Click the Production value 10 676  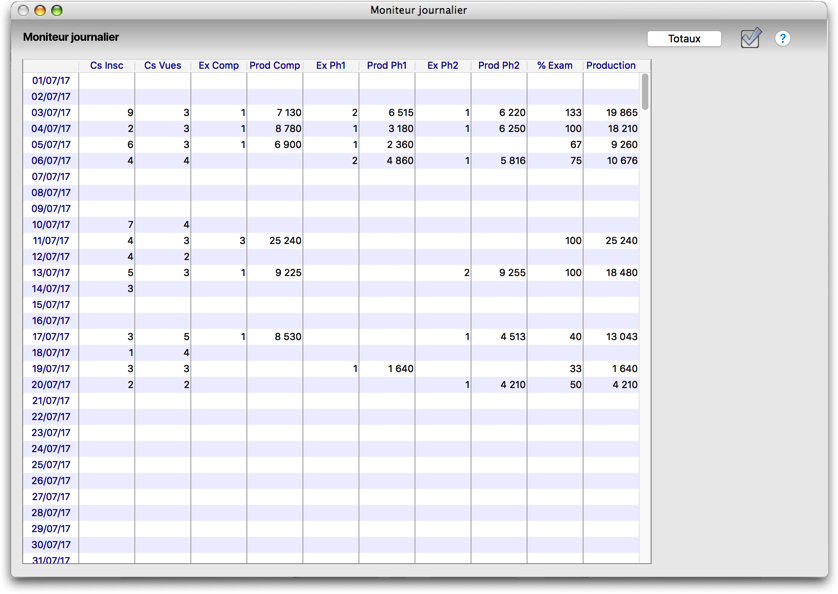(622, 161)
